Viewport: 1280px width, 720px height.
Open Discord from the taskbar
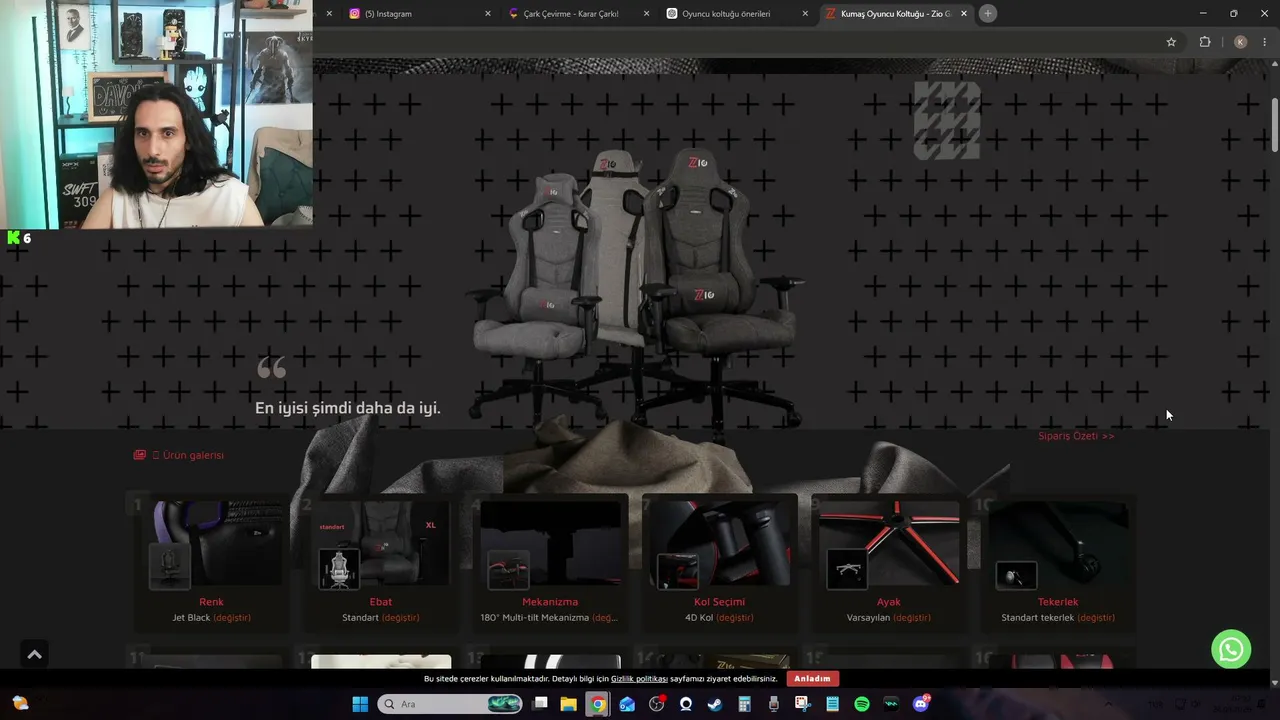pos(921,704)
